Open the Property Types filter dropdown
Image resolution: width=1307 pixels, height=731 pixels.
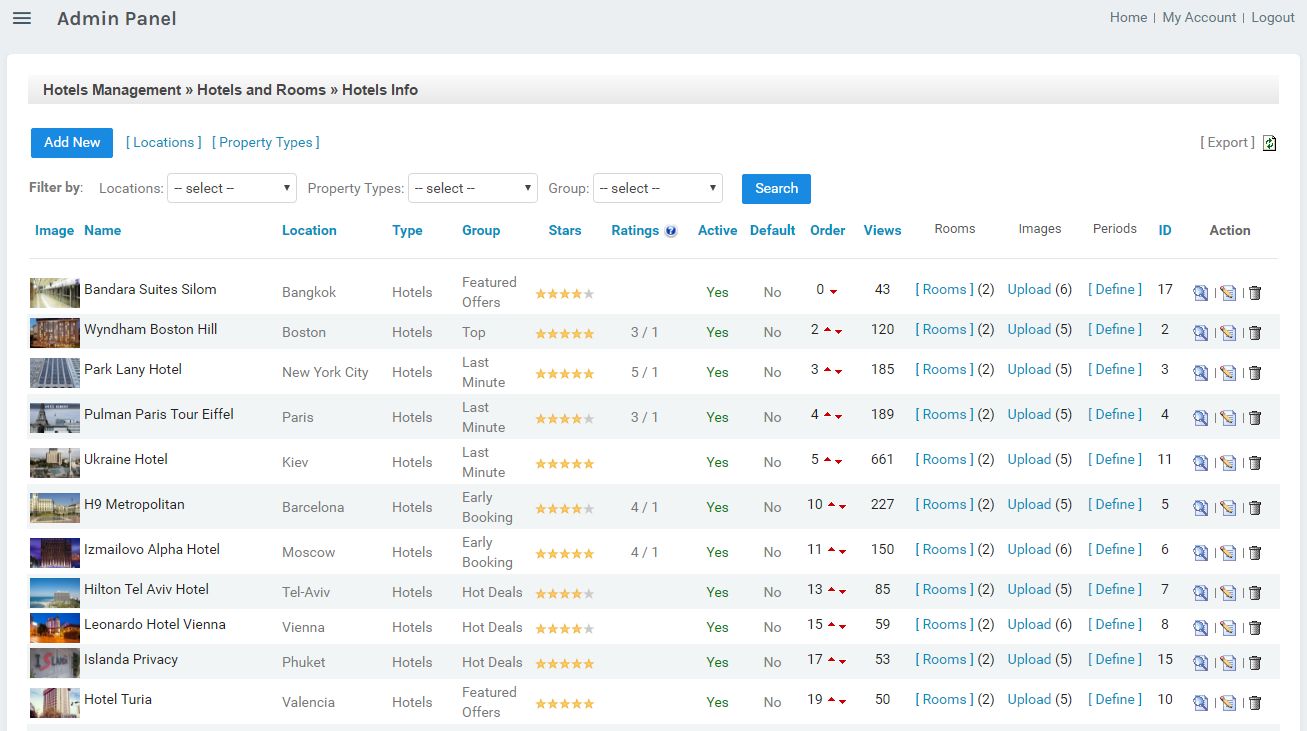pyautogui.click(x=474, y=188)
